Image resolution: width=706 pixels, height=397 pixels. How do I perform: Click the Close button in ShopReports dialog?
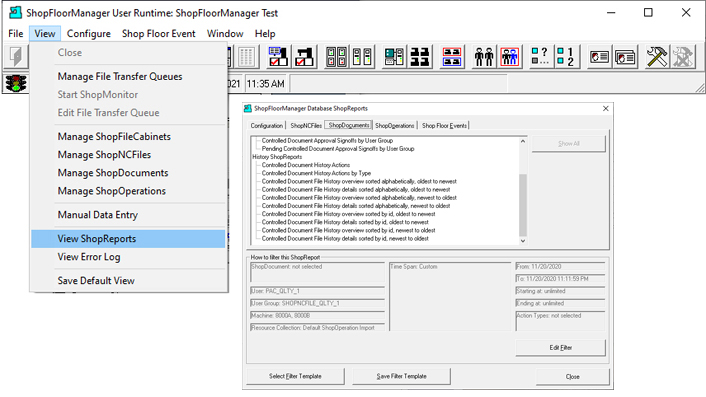pyautogui.click(x=572, y=376)
